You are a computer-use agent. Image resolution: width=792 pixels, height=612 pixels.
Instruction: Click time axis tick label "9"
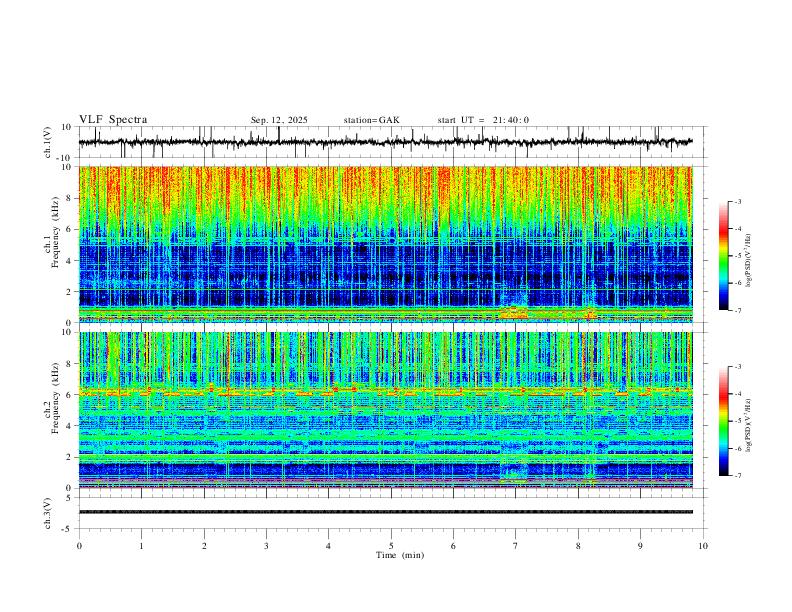tap(640, 546)
